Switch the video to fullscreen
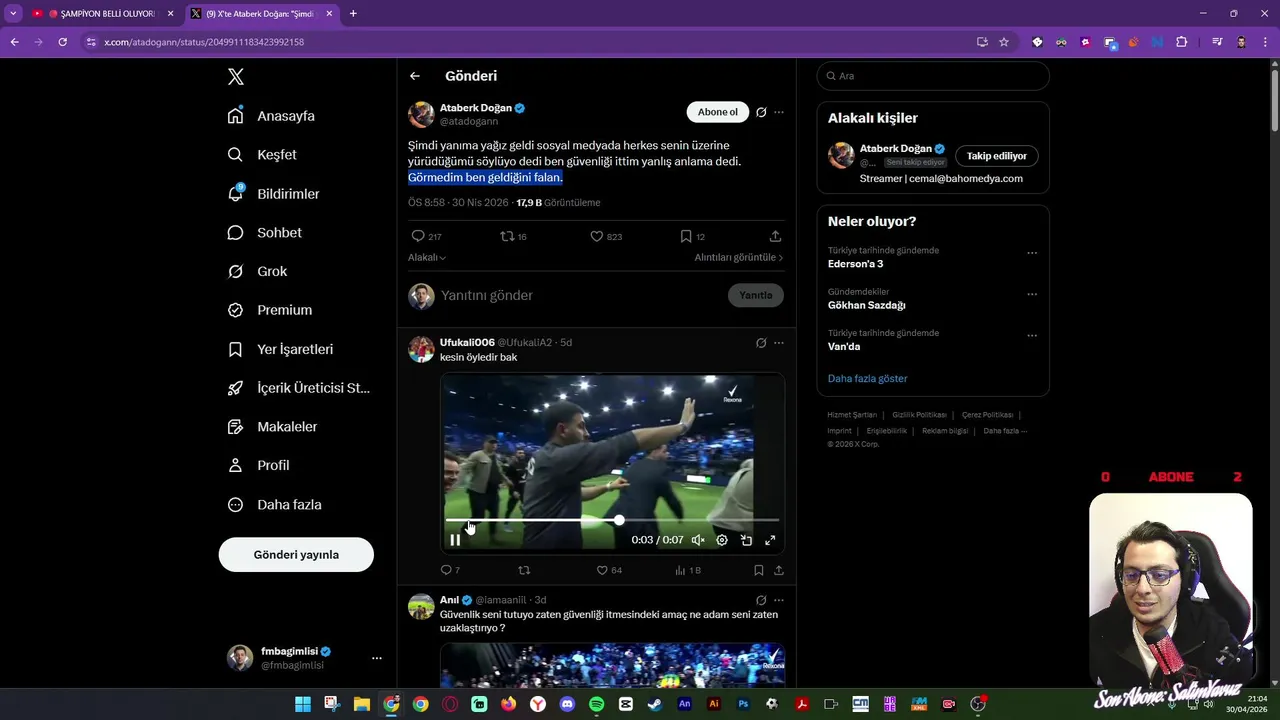The width and height of the screenshot is (1280, 720). tap(770, 540)
